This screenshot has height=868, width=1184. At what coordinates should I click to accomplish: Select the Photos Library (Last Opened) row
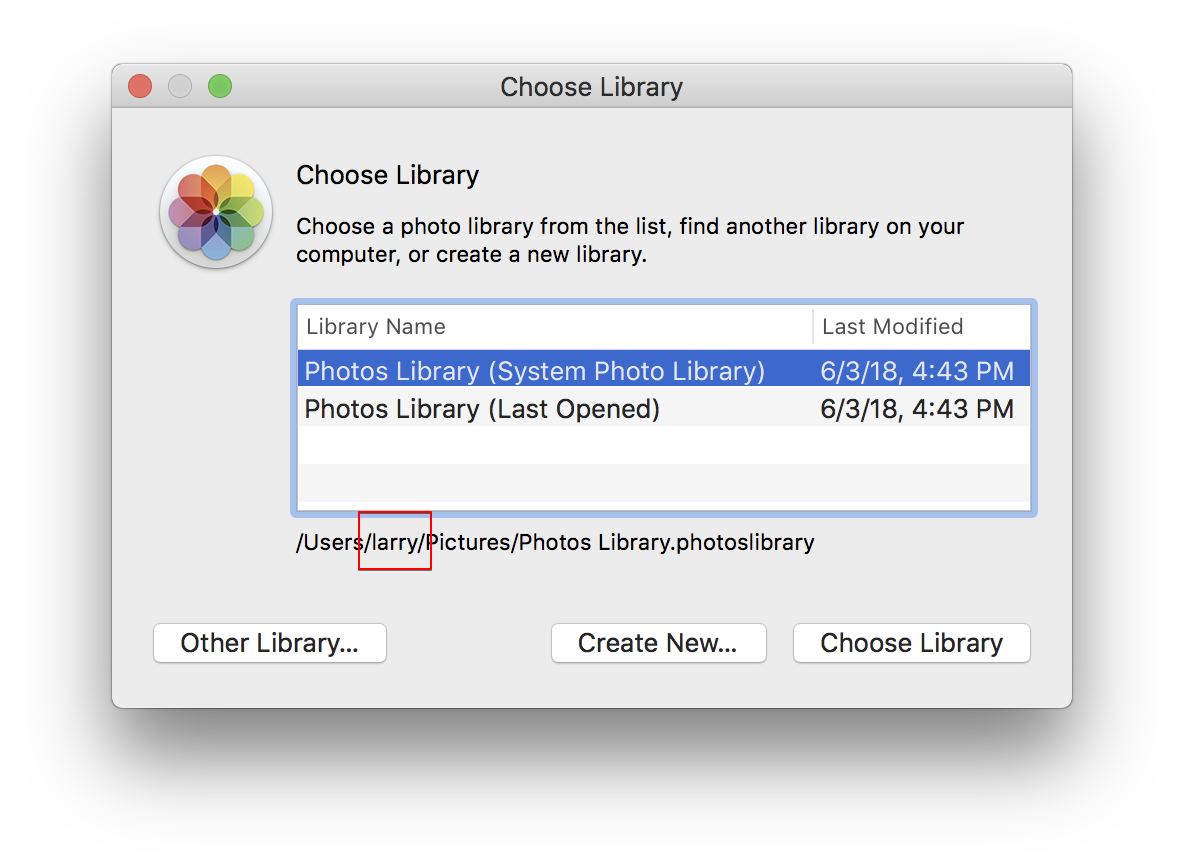click(x=482, y=409)
